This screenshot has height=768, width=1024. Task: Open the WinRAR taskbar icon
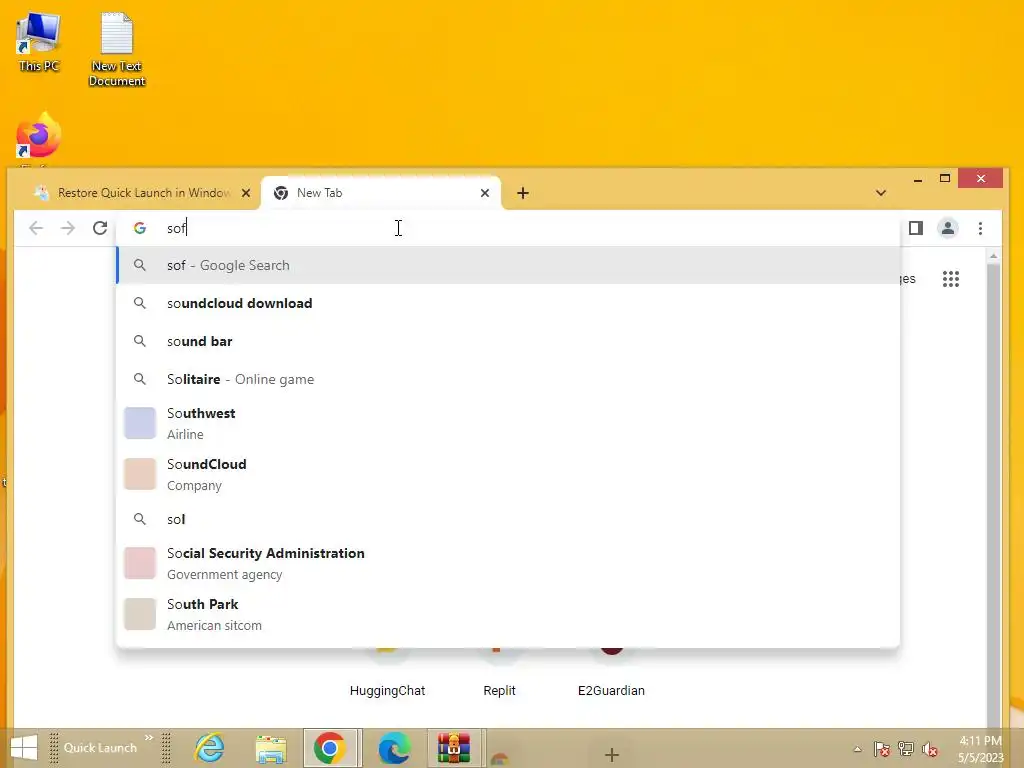[x=454, y=748]
